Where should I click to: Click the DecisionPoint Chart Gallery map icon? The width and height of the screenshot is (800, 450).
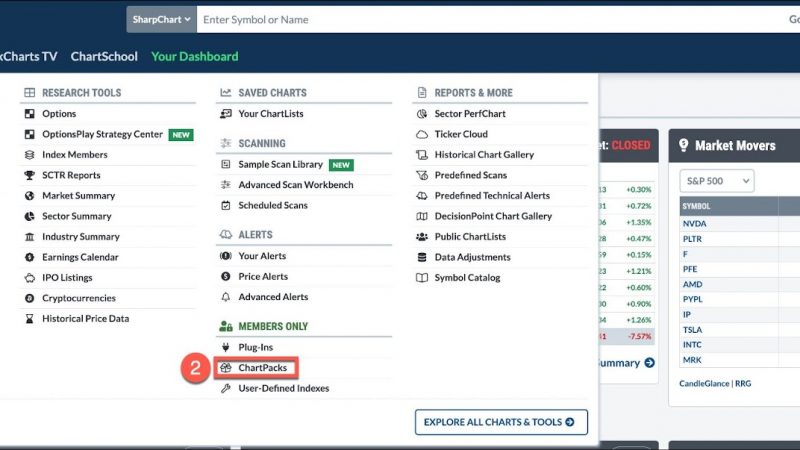[x=422, y=216]
